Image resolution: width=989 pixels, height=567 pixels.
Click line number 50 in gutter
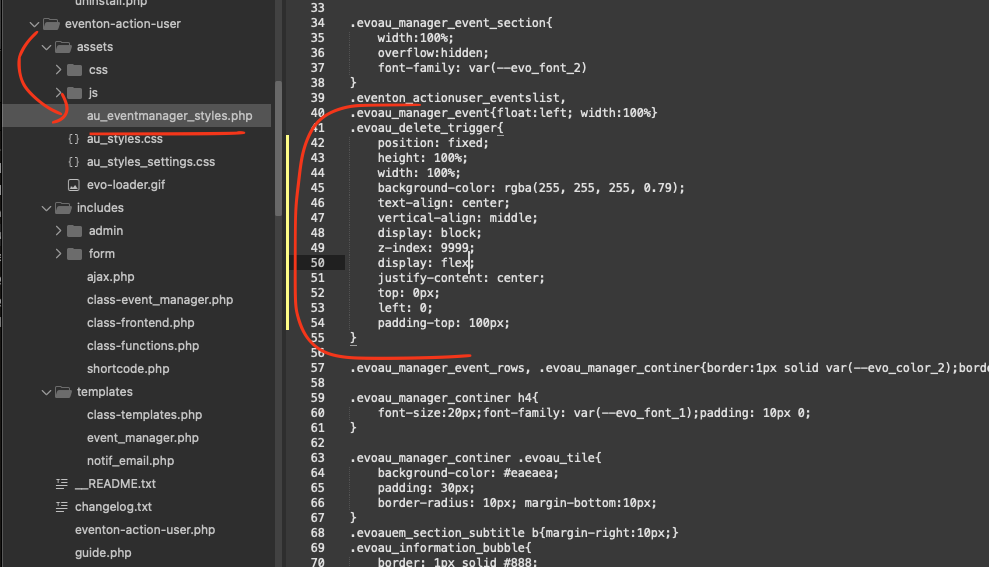coord(317,262)
